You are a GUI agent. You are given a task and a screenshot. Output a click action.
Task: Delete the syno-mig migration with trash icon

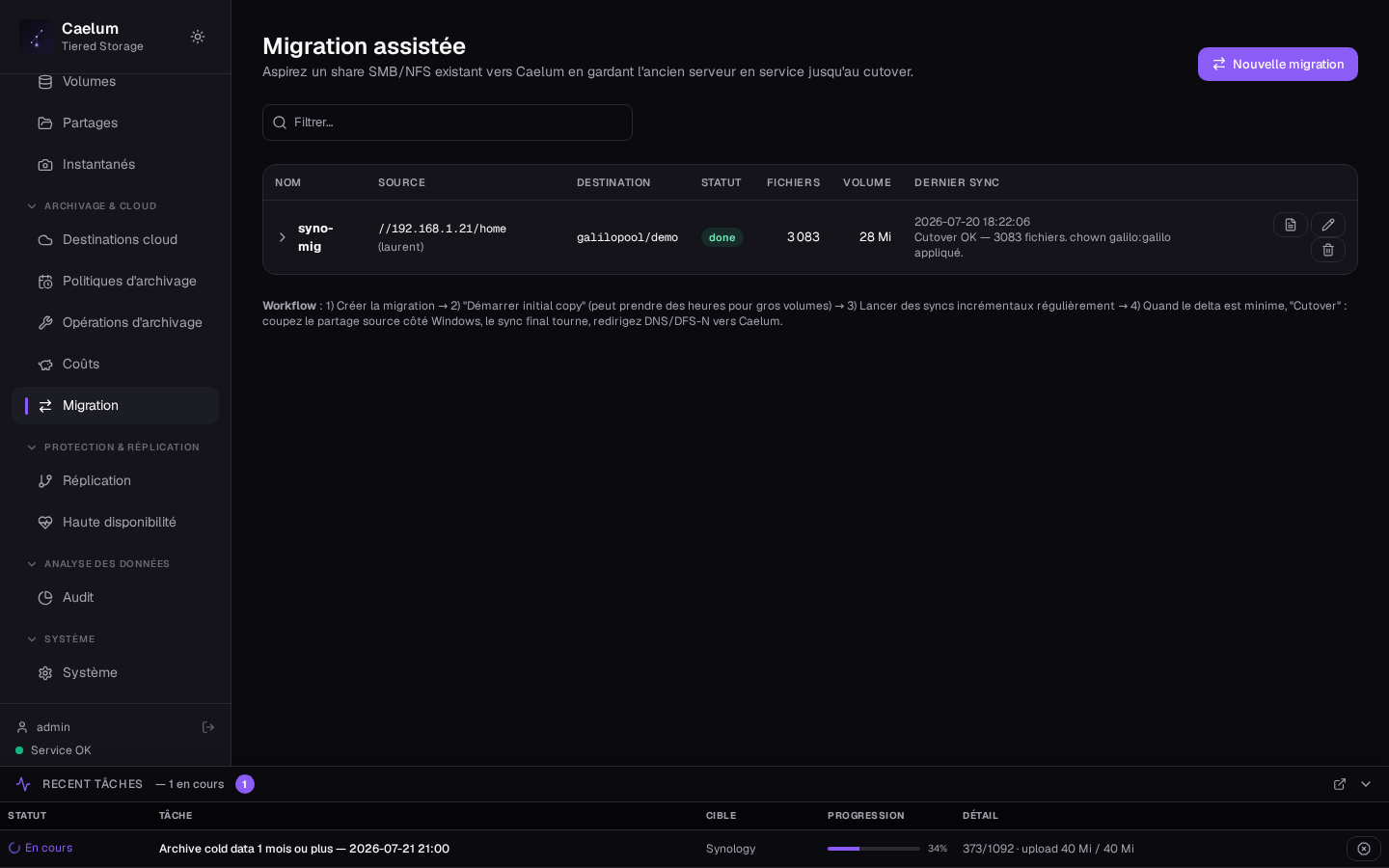click(x=1328, y=250)
